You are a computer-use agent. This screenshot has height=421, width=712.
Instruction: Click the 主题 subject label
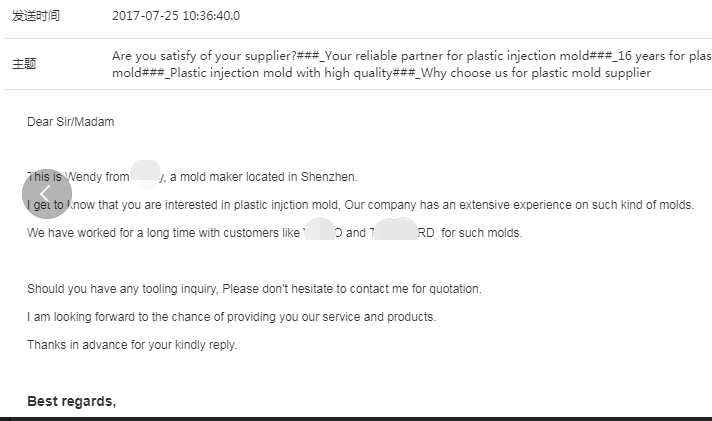tap(24, 64)
